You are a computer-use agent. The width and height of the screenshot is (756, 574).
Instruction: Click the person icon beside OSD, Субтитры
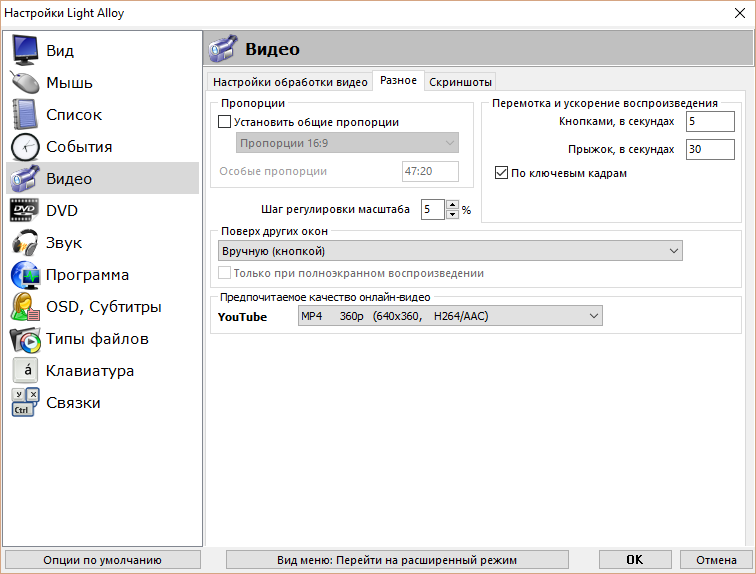click(x=25, y=307)
